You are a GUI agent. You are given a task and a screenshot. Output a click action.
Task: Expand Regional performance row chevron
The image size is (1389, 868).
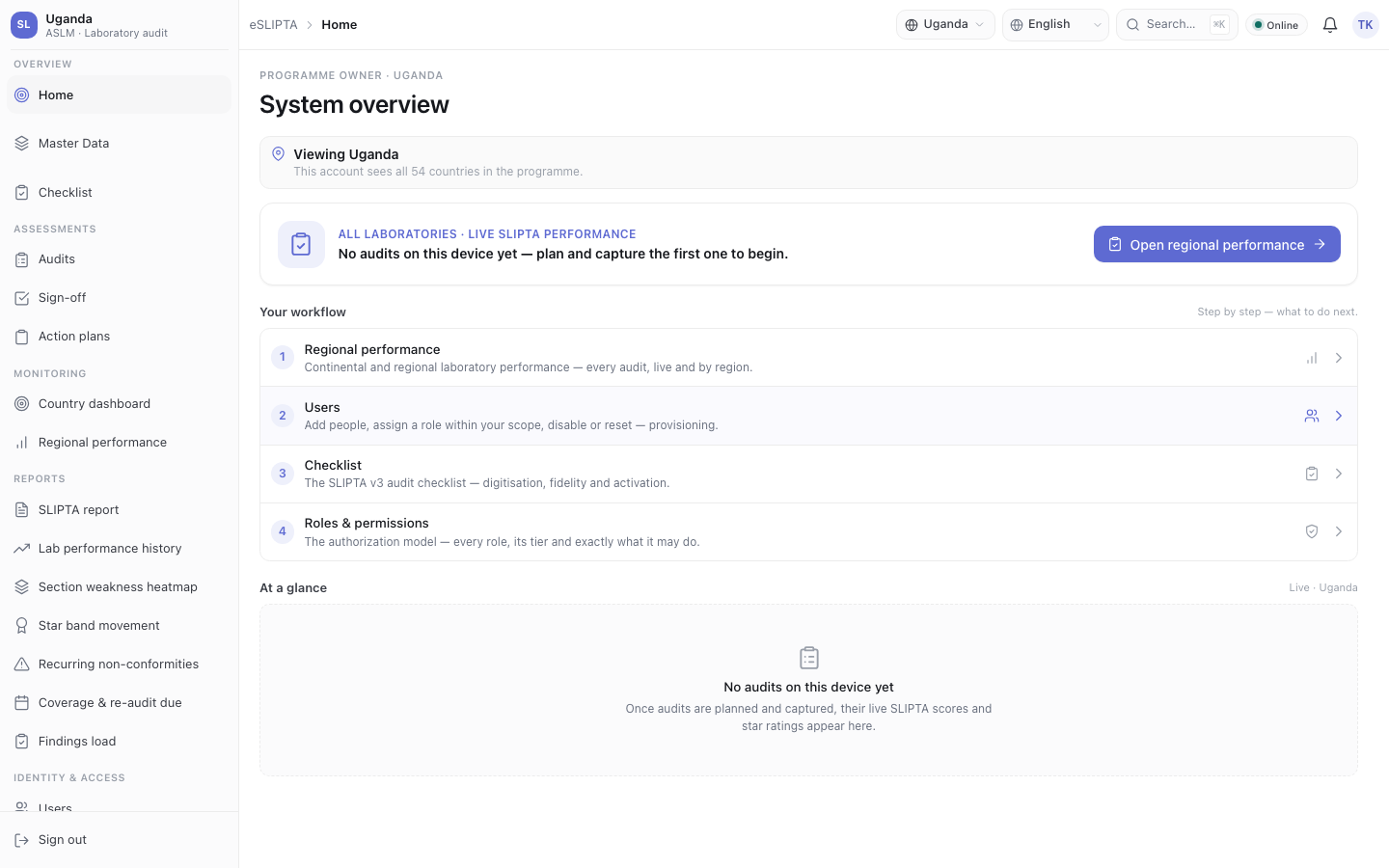[x=1339, y=358]
